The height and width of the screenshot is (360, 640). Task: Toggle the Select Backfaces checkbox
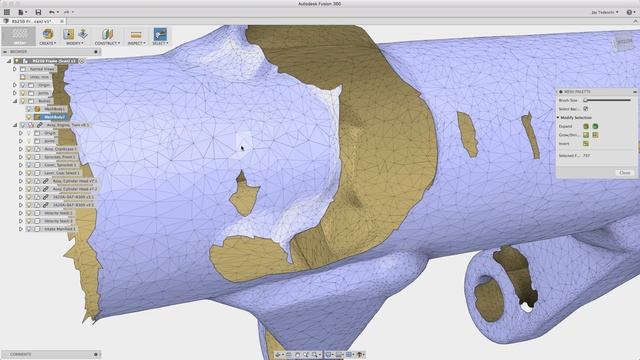pyautogui.click(x=586, y=109)
